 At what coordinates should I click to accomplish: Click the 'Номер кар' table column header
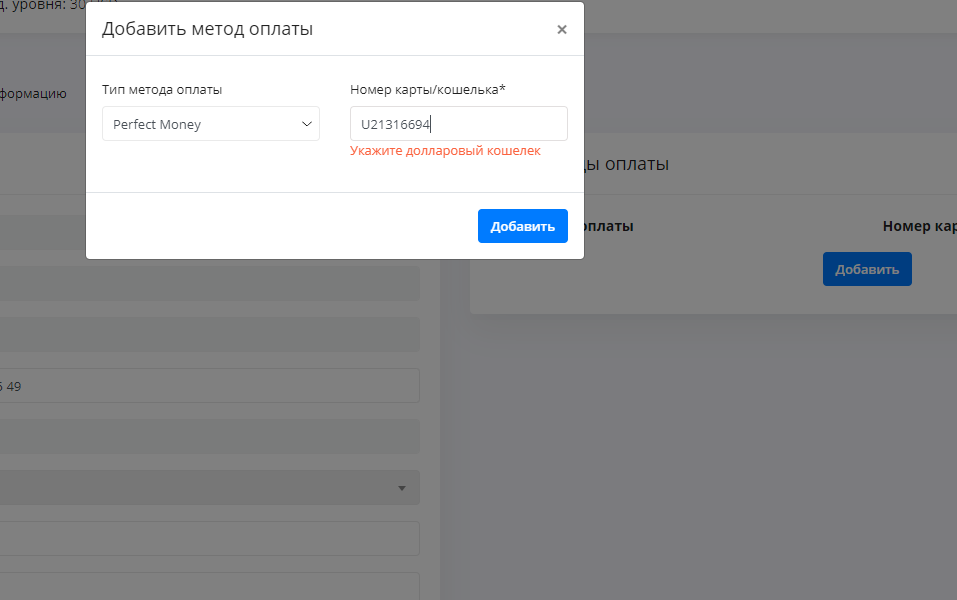coord(918,227)
